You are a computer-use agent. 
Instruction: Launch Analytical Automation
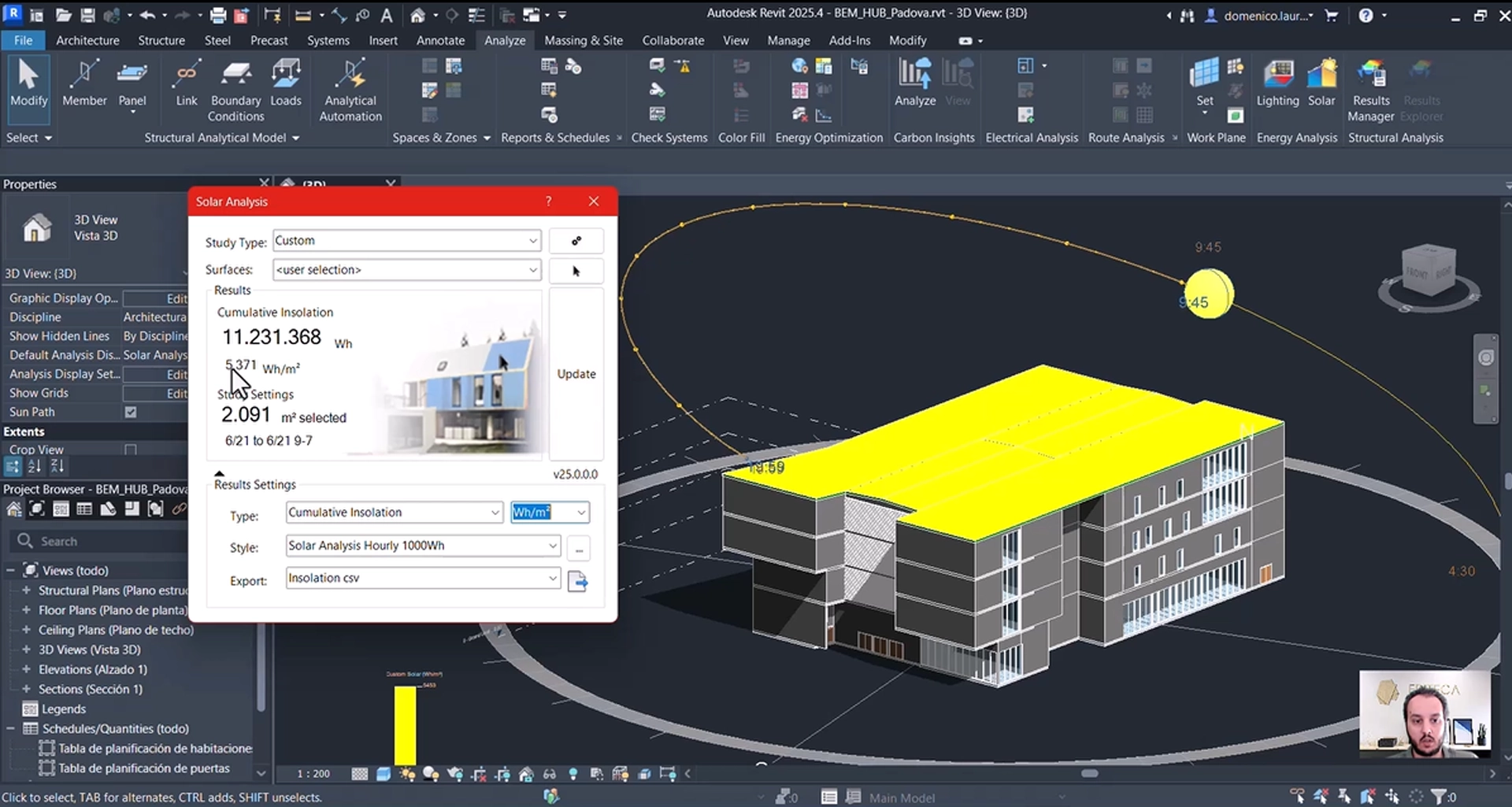350,91
